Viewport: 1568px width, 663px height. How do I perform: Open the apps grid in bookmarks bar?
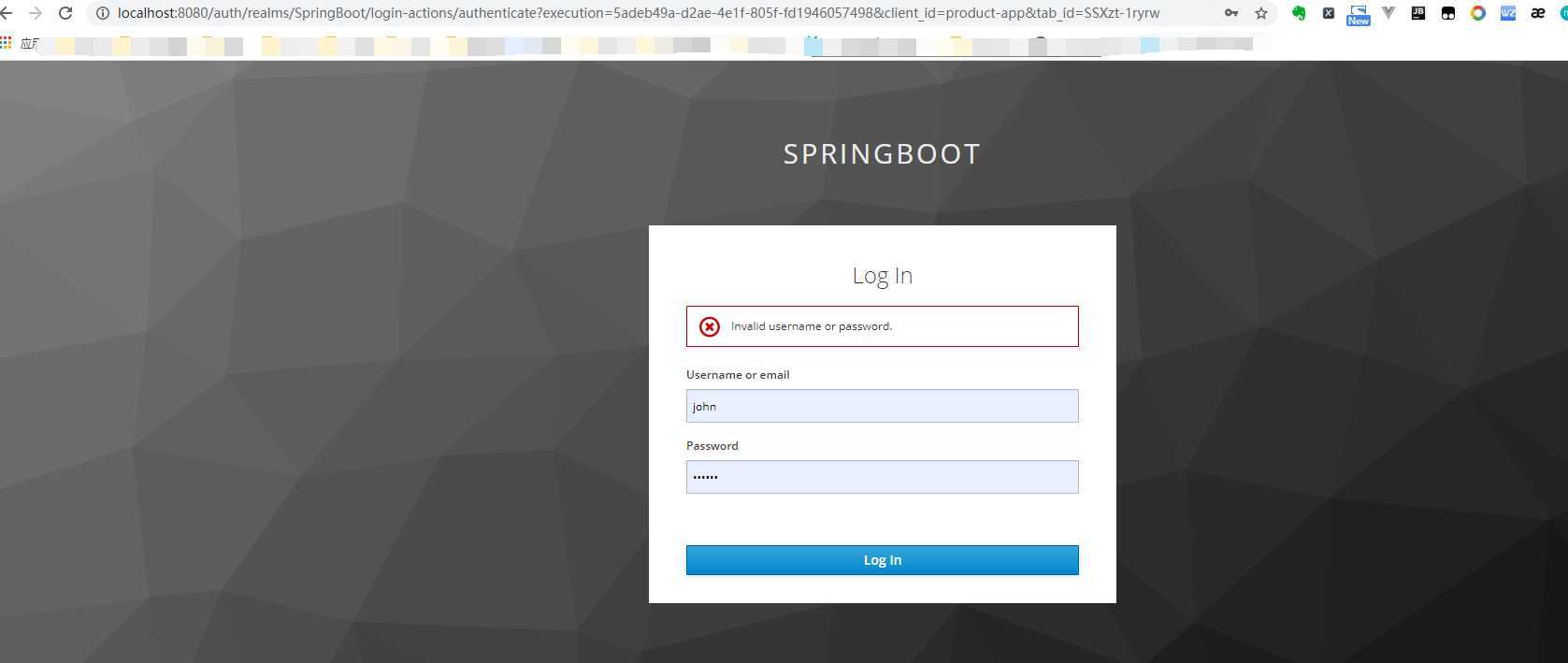click(6, 43)
